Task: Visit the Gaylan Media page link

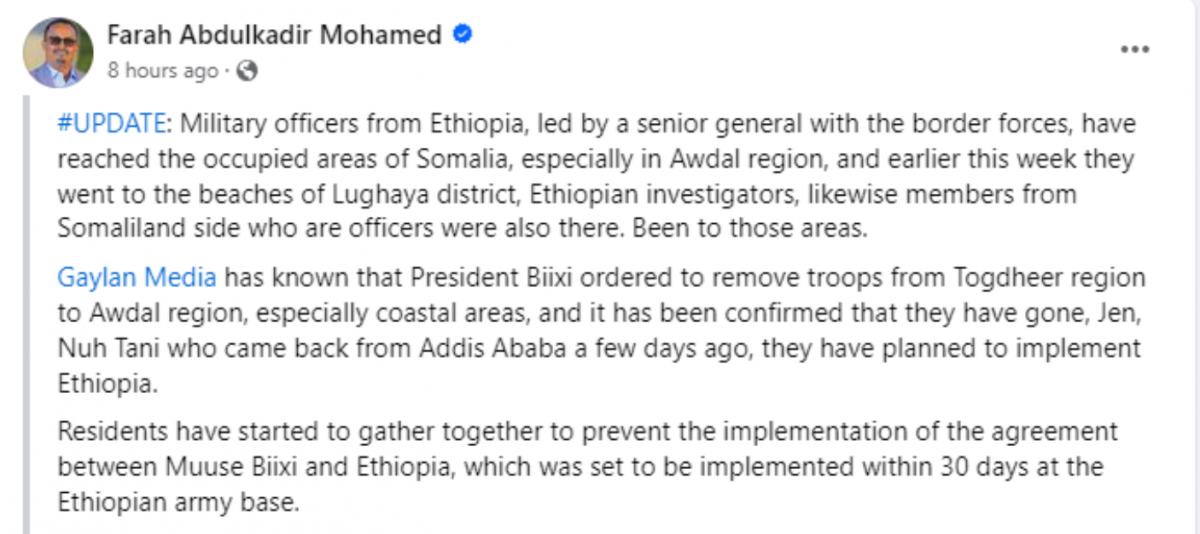Action: point(137,277)
